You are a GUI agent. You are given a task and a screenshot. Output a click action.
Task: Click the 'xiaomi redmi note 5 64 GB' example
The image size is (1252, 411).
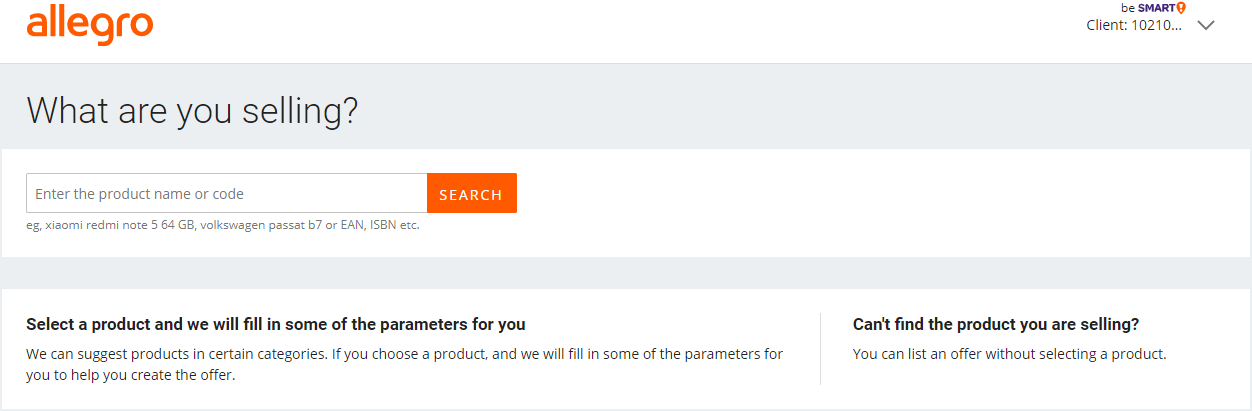120,226
